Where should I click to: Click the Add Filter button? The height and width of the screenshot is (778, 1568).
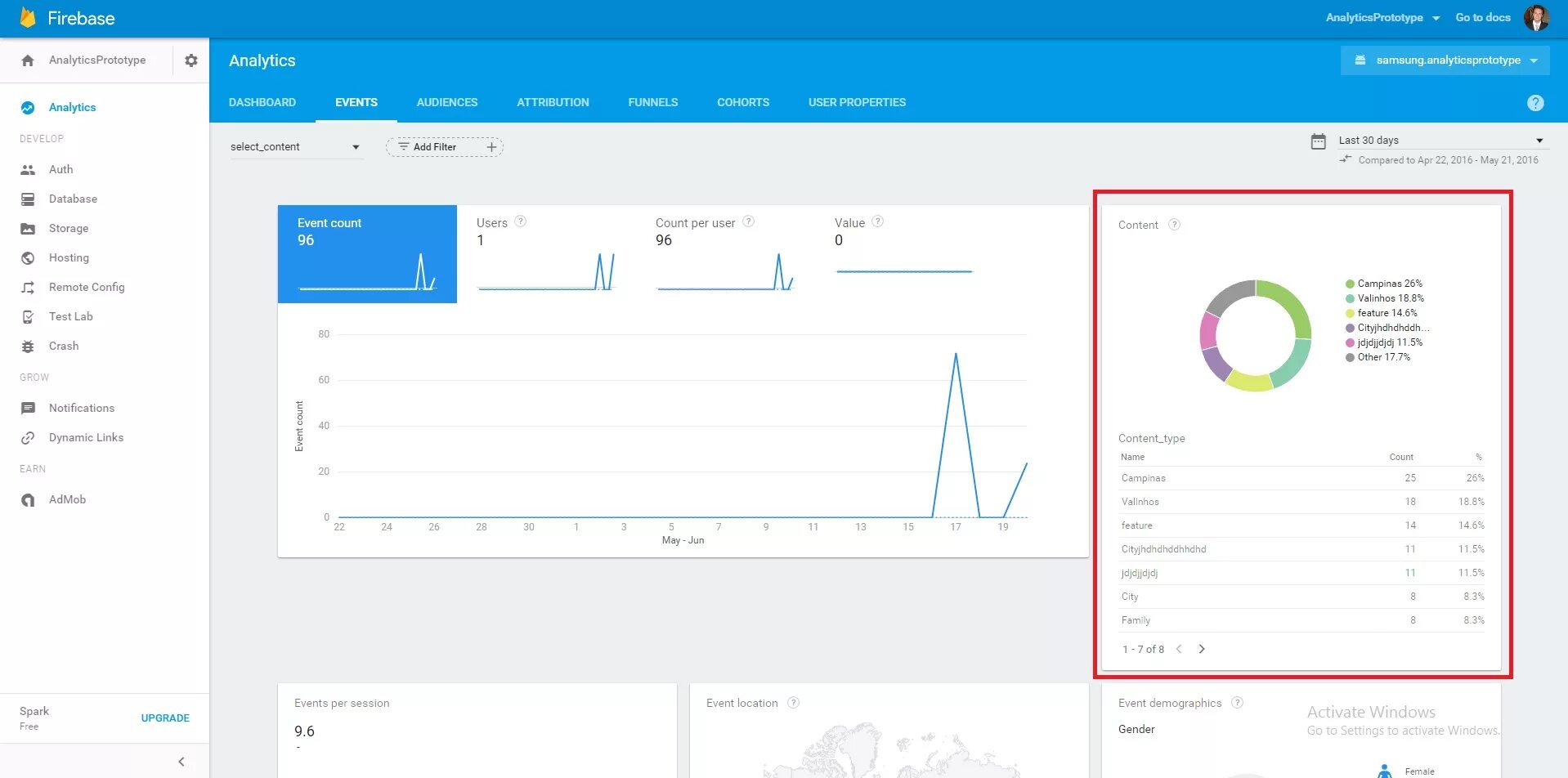click(x=445, y=147)
